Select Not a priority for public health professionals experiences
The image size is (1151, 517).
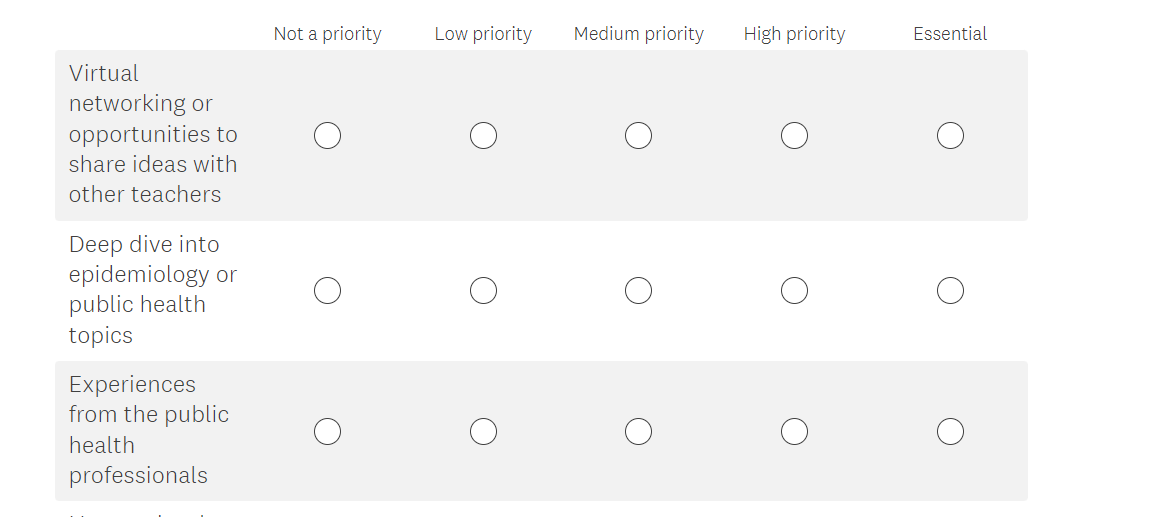coord(327,431)
